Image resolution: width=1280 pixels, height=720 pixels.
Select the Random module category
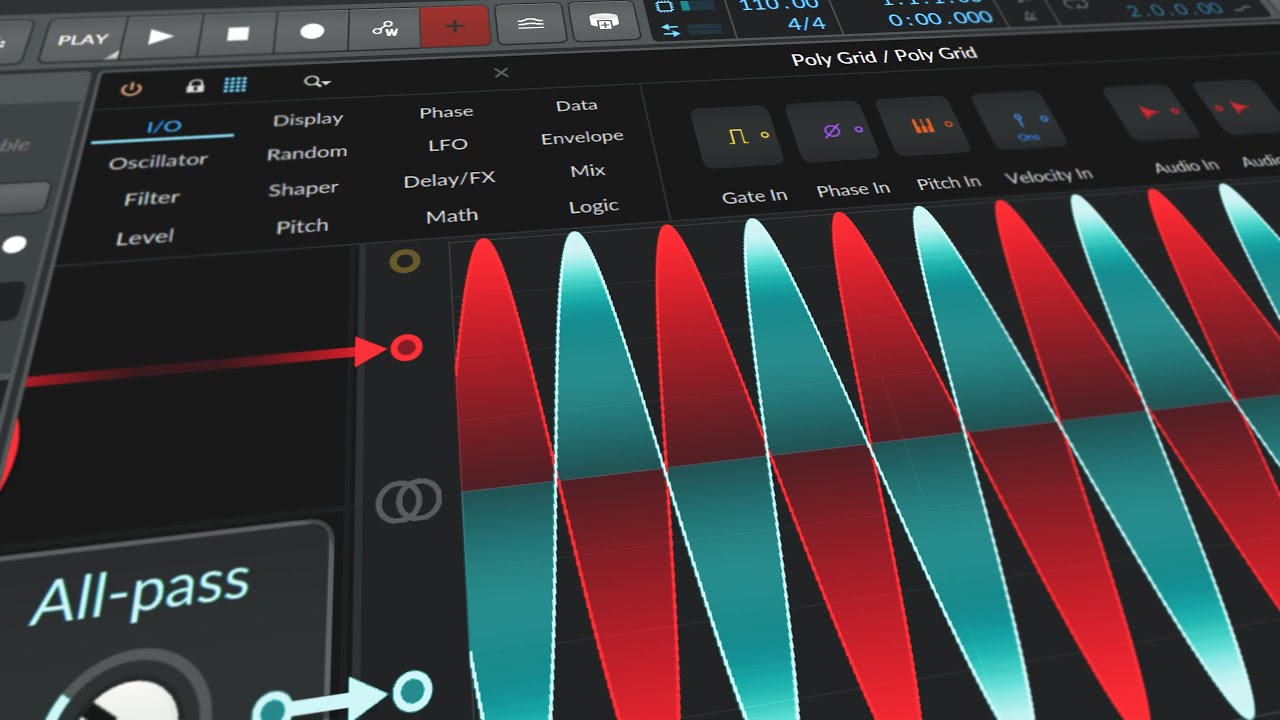coord(307,153)
